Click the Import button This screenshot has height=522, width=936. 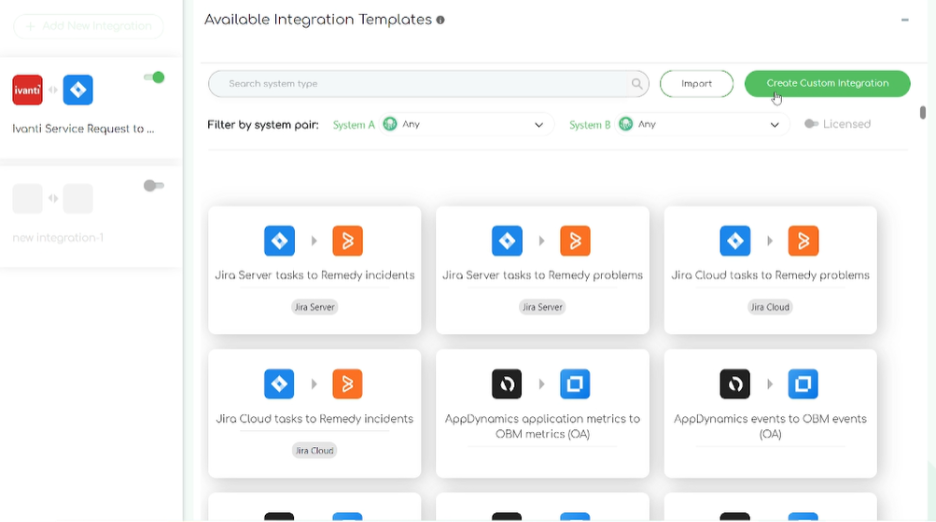click(x=697, y=84)
